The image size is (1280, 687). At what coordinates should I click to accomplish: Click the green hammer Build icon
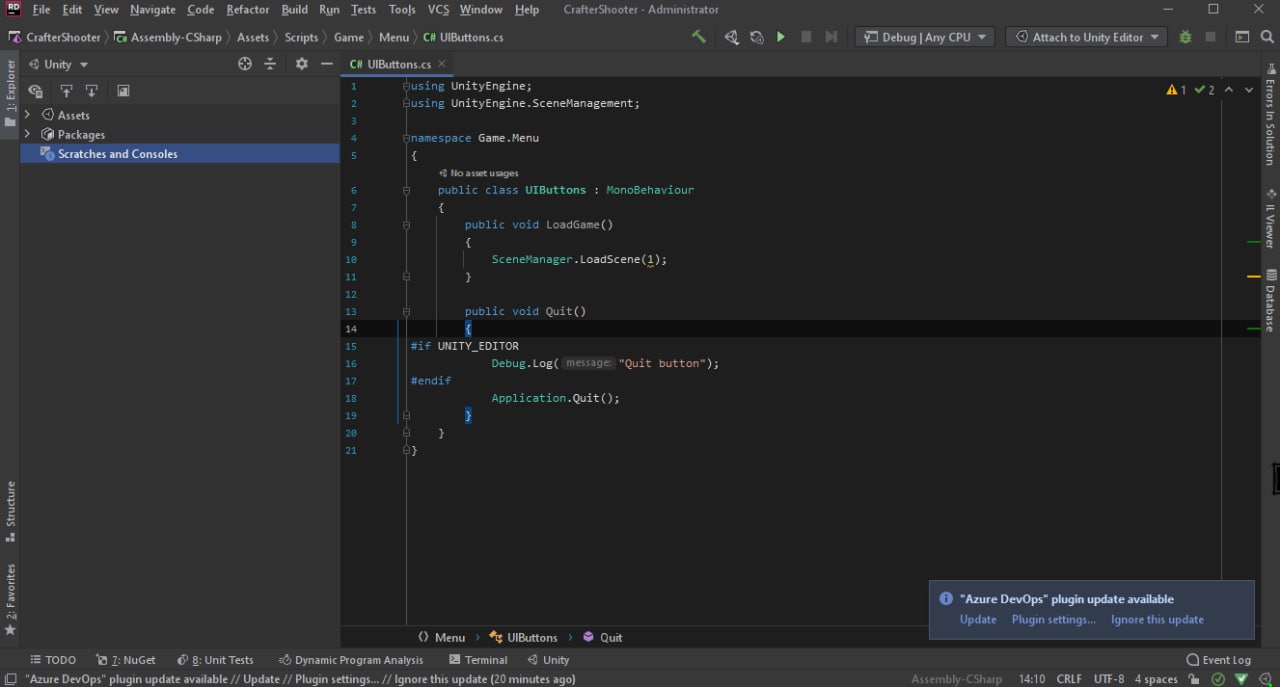pos(699,37)
